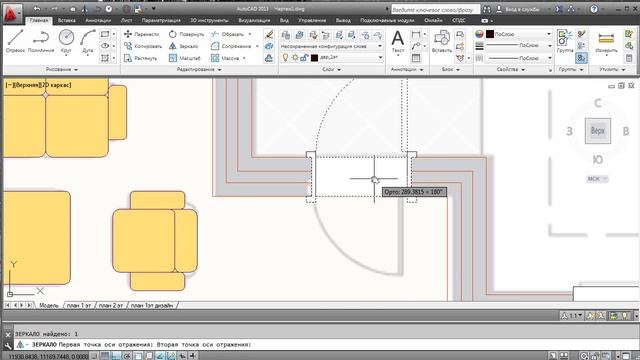Switch to the 'план 2 эт' layout tab
Image resolution: width=640 pixels, height=360 pixels.
[111, 305]
